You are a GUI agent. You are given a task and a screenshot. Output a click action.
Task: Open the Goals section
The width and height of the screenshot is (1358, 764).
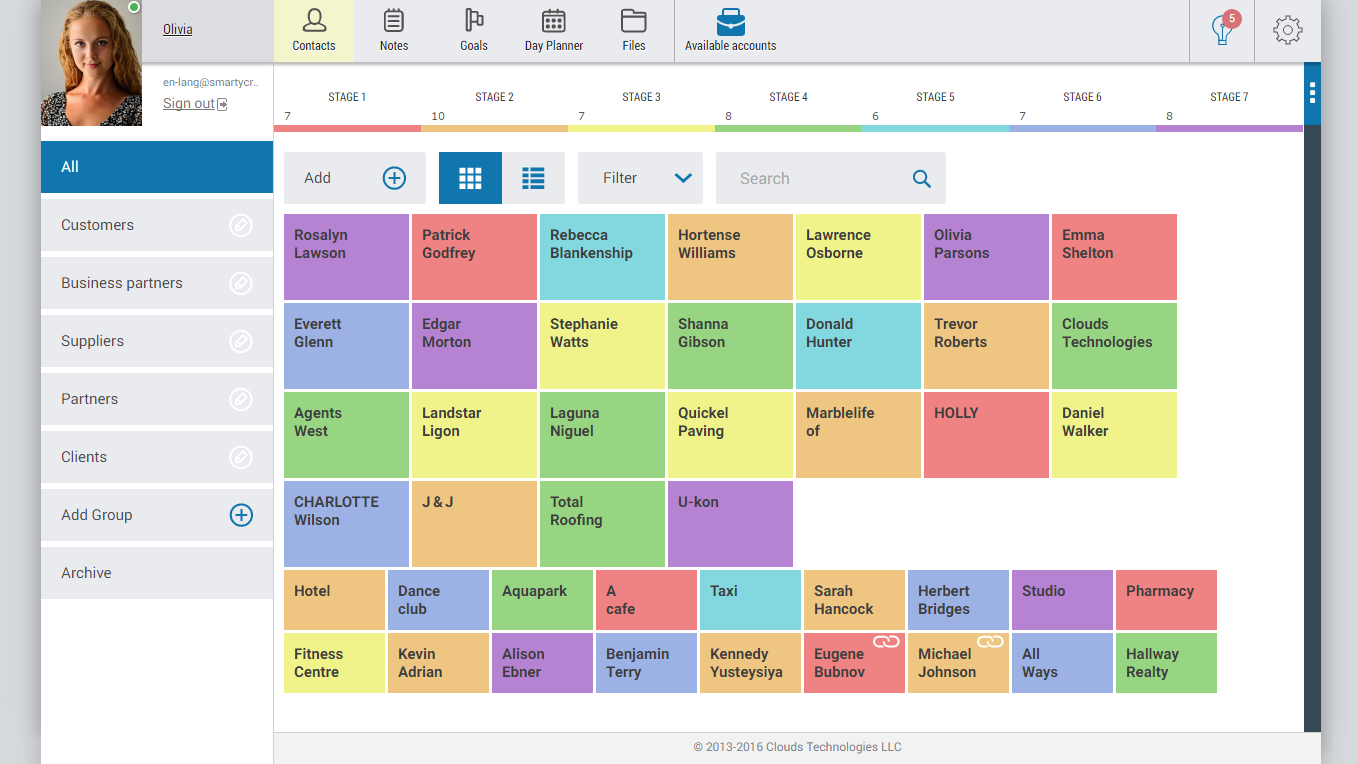pos(473,29)
